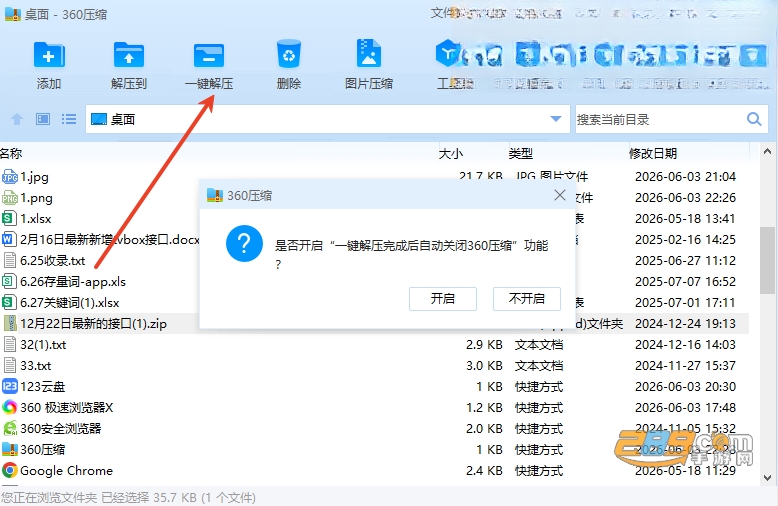778x506 pixels.
Task: Click the 3.0 KB size cell
Action: (x=484, y=366)
